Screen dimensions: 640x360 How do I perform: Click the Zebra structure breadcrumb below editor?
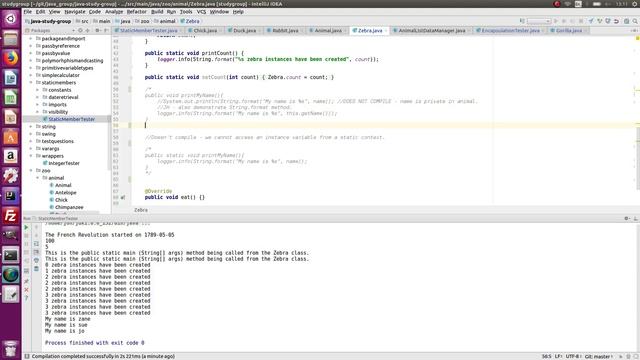coord(141,210)
